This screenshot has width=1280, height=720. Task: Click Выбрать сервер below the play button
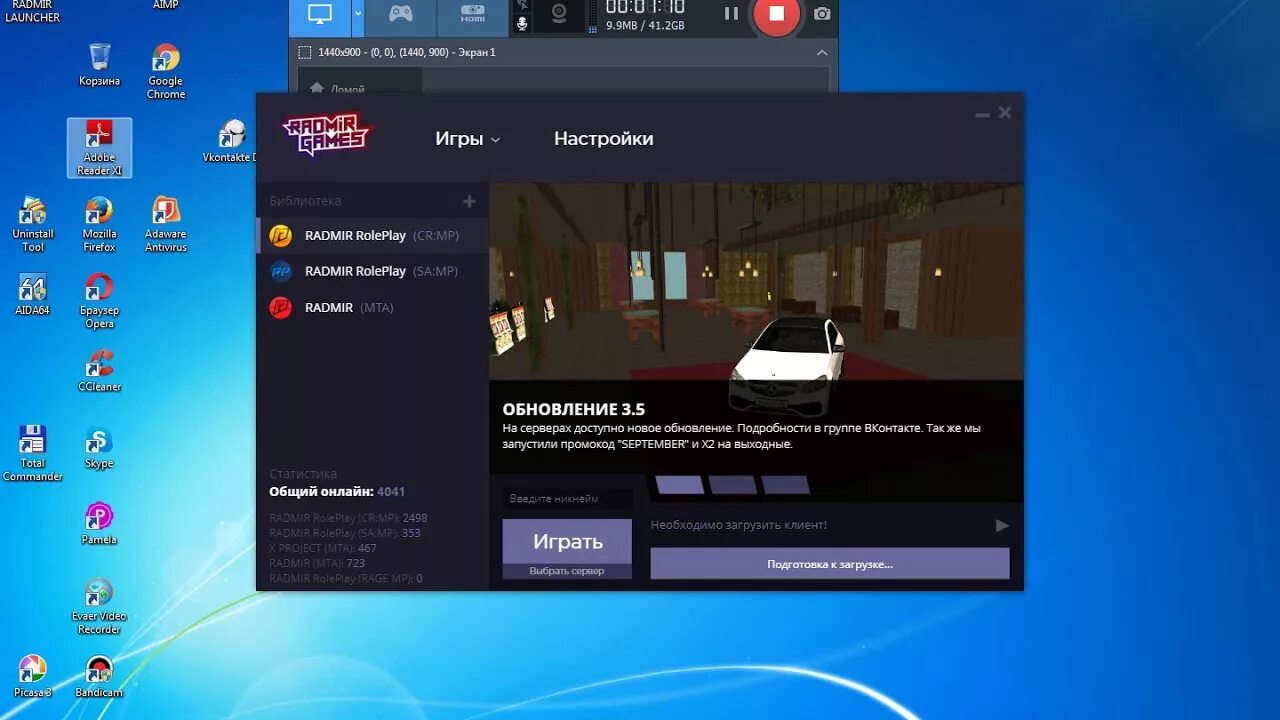(x=567, y=571)
